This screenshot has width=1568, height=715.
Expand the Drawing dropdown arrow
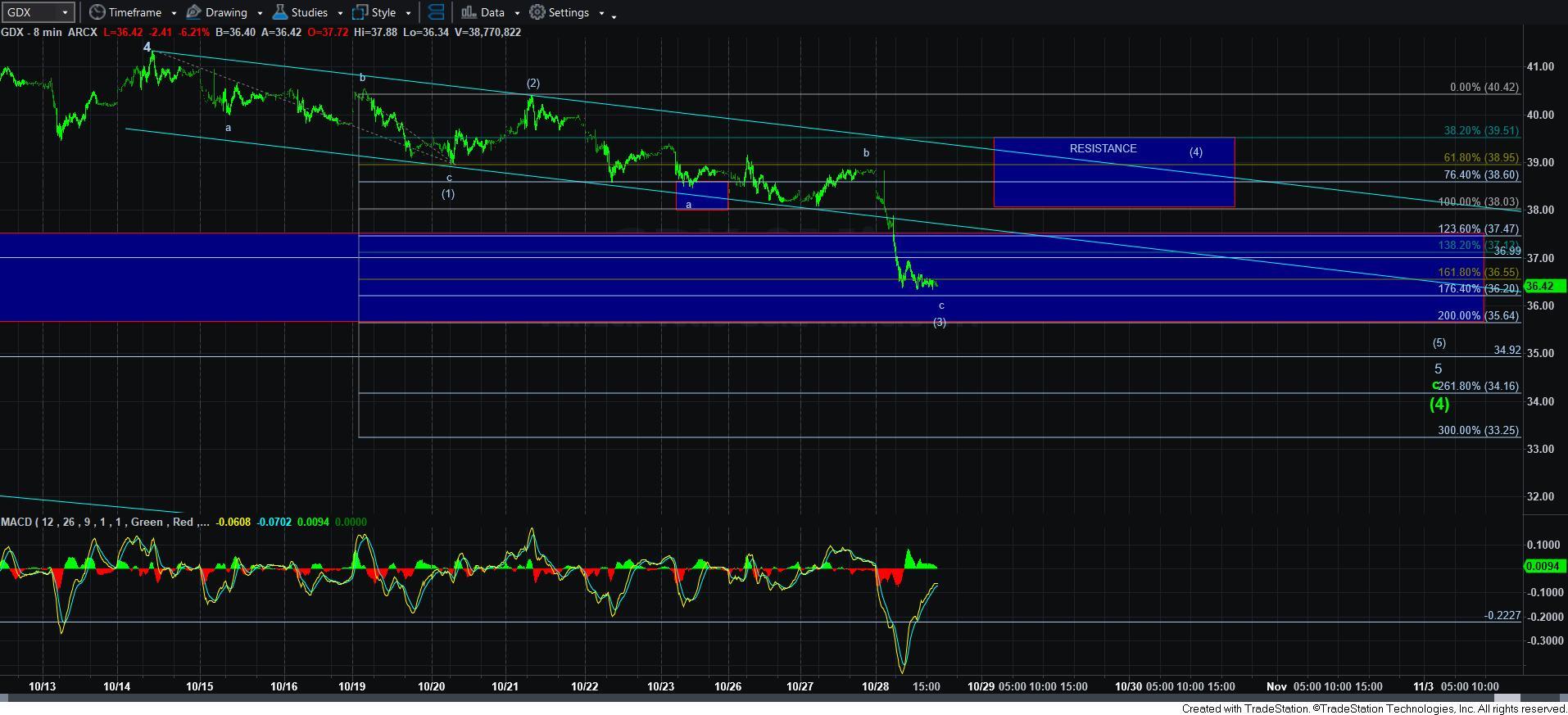[x=260, y=13]
